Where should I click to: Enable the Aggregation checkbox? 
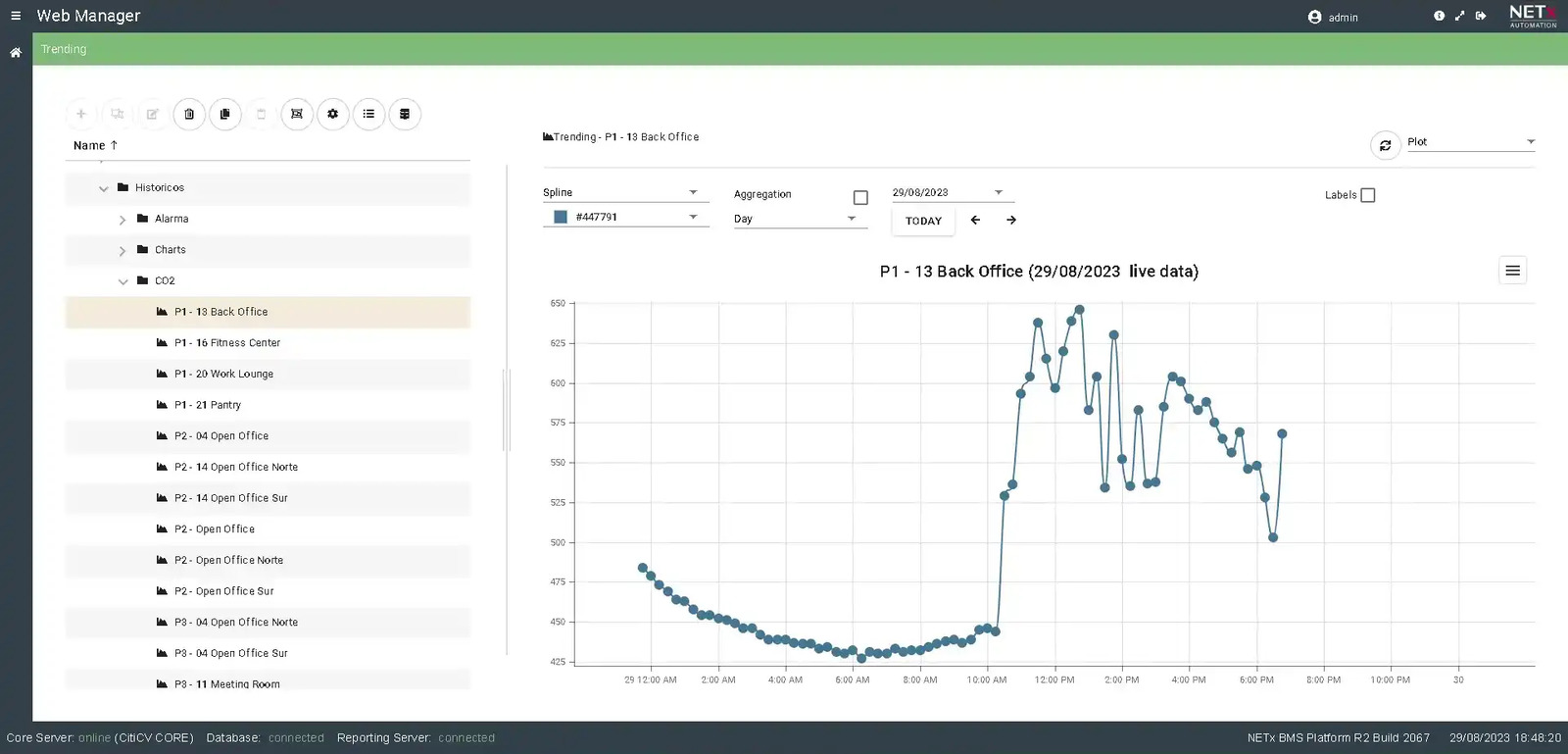click(860, 198)
